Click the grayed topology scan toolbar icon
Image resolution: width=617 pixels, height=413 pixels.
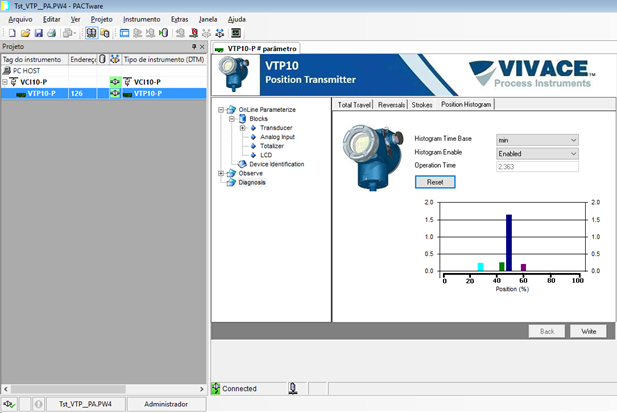[x=207, y=33]
